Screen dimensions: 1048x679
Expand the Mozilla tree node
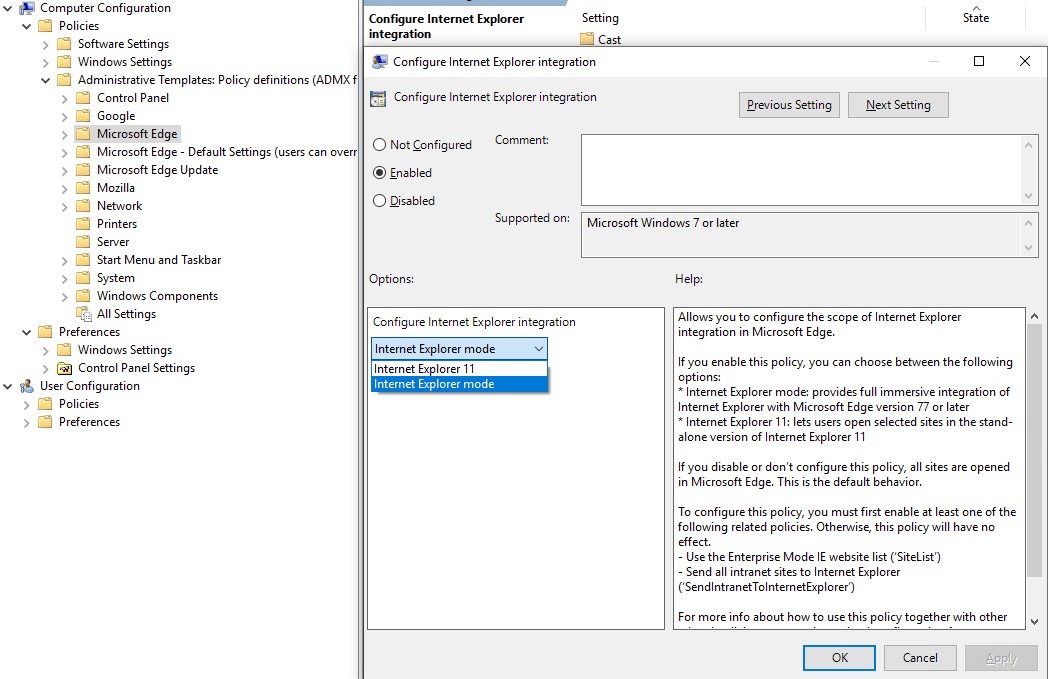tap(64, 189)
